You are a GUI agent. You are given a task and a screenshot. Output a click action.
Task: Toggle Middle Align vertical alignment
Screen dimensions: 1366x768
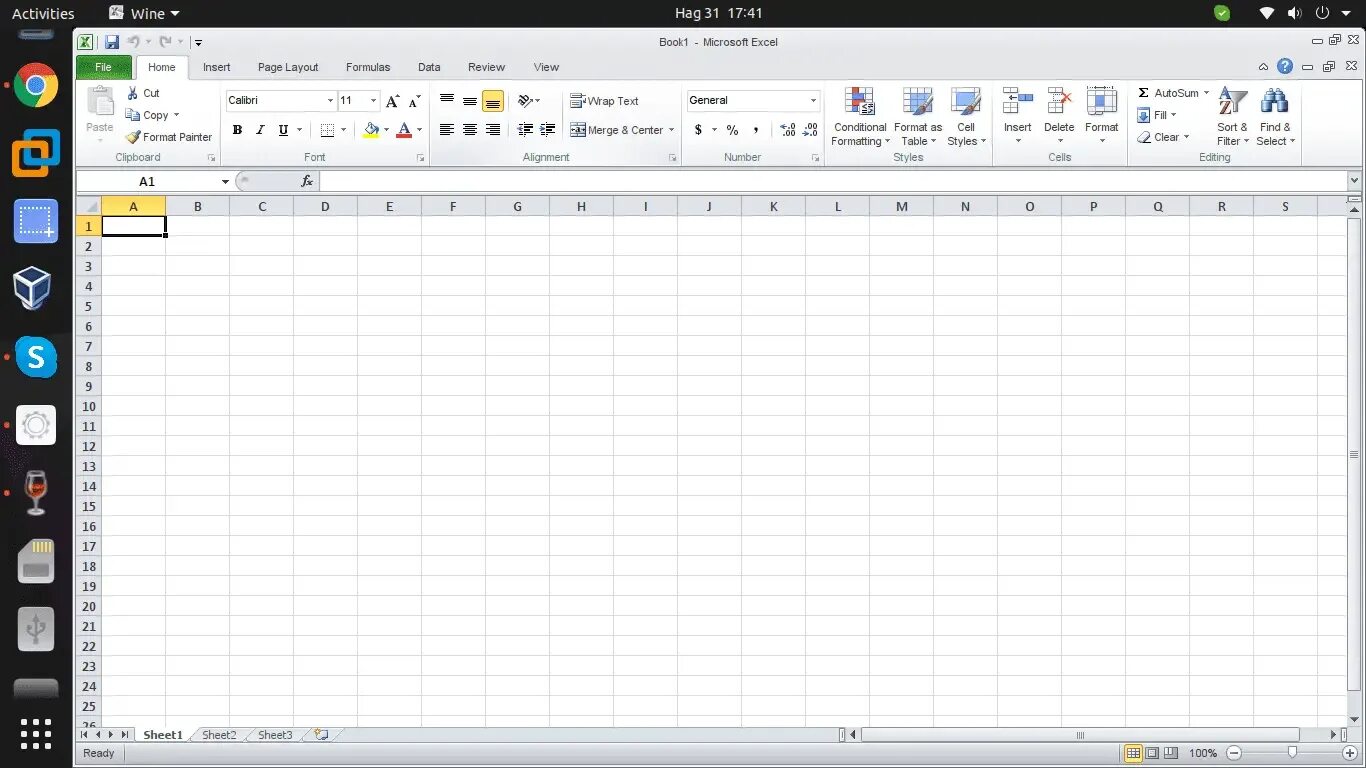(x=470, y=101)
